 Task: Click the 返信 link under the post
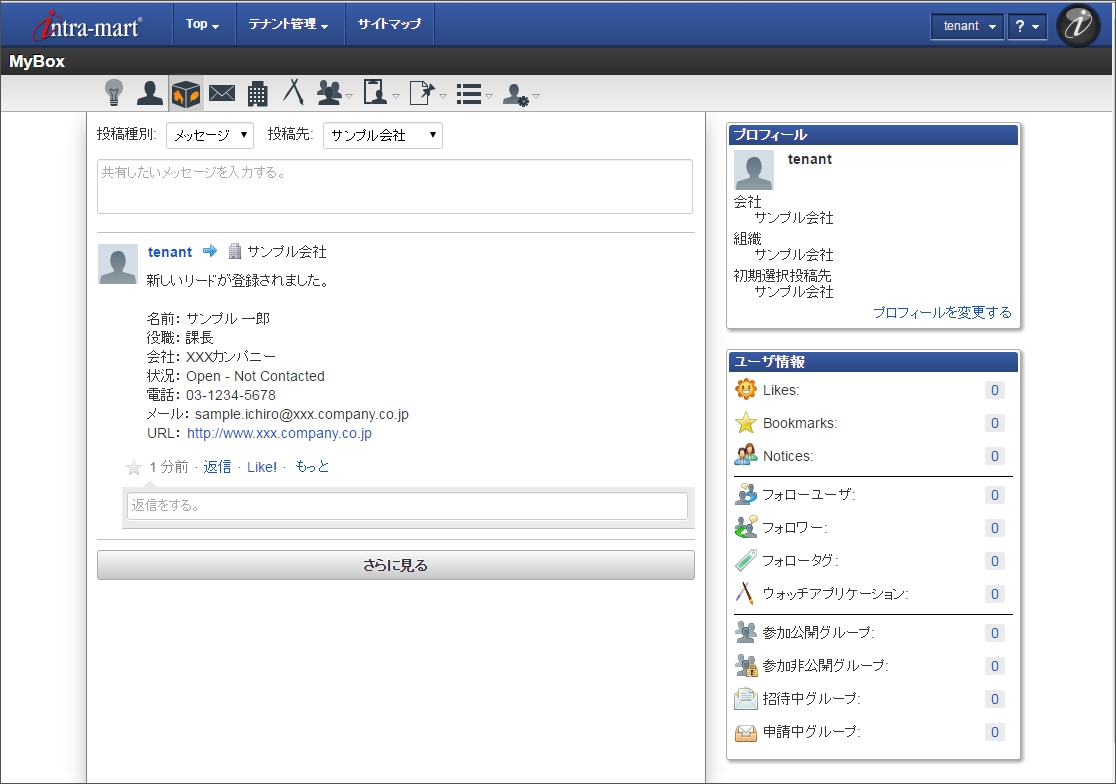pos(217,467)
